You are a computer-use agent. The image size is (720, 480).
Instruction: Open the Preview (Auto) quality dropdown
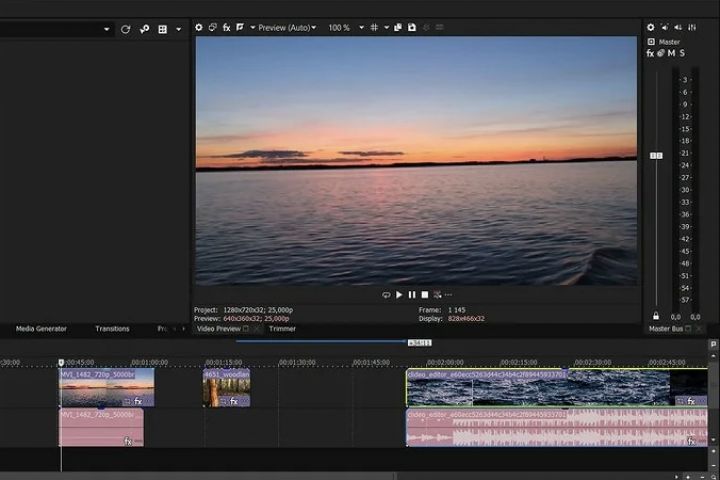287,28
